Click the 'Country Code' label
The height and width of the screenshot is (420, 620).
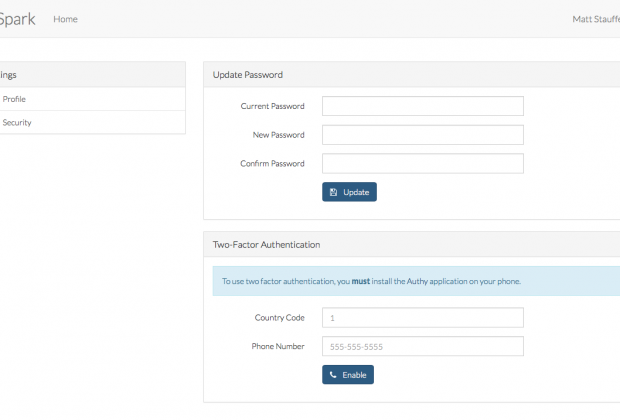[280, 318]
